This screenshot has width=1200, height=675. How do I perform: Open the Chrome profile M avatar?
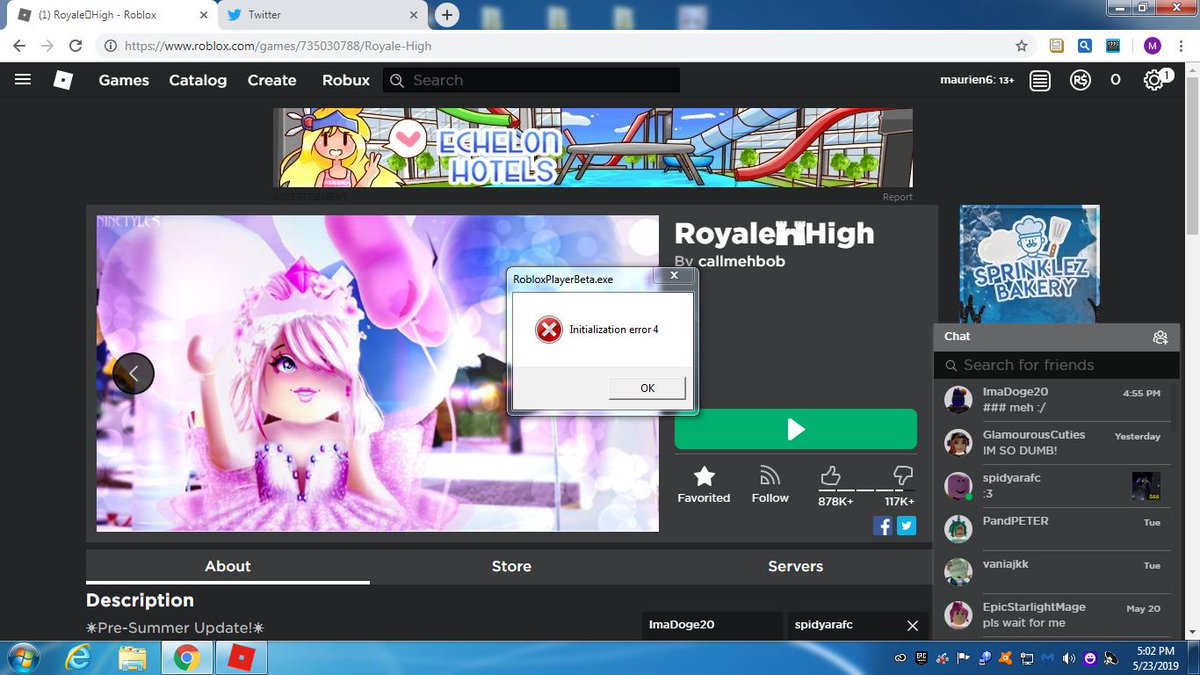(1152, 46)
